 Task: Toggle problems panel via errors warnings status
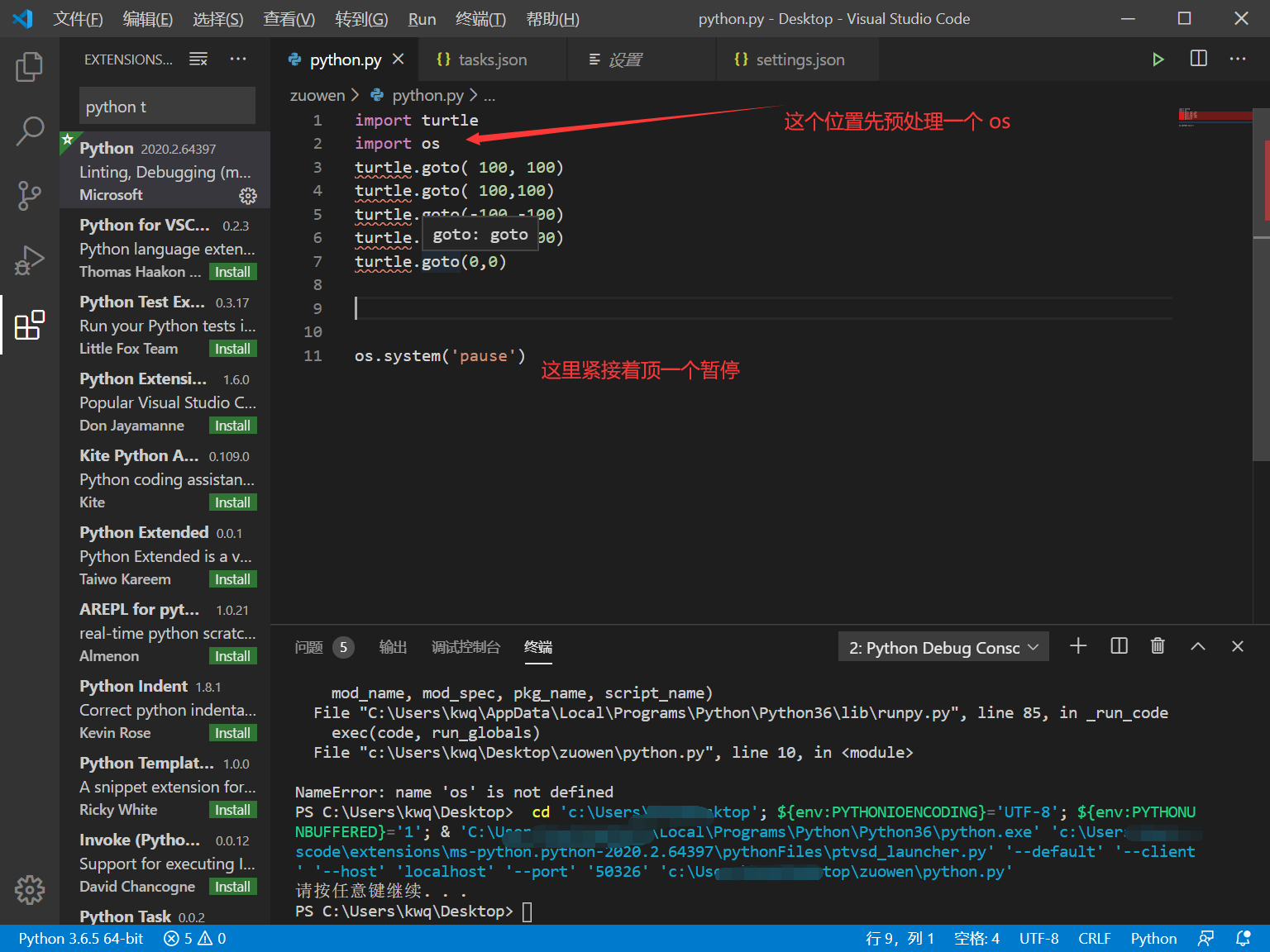pos(195,939)
